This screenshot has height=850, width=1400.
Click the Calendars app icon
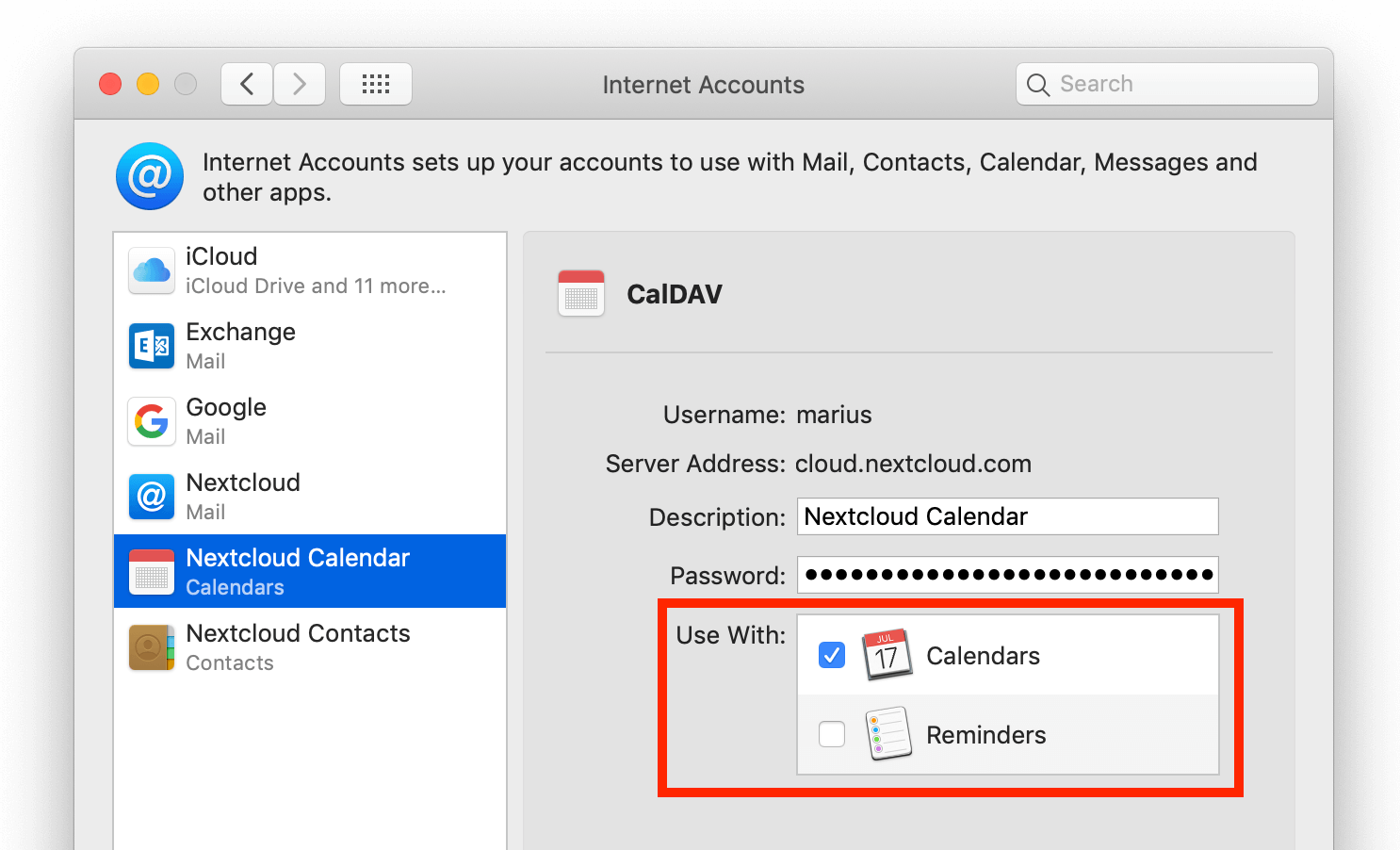tap(887, 655)
